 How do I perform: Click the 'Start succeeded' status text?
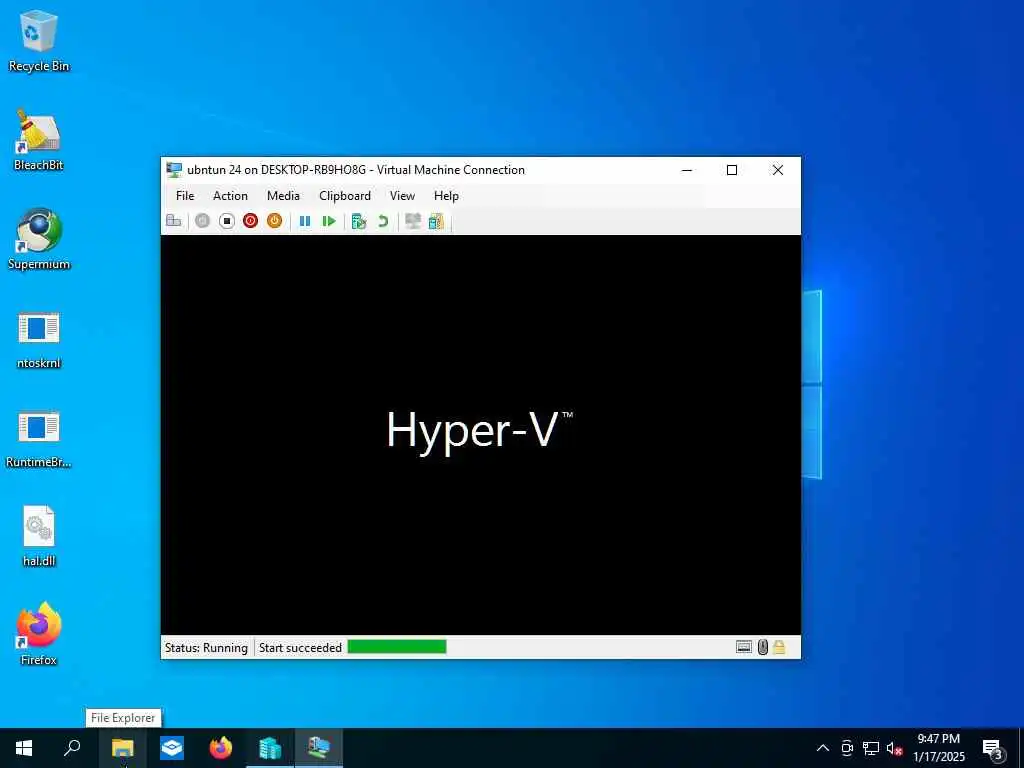pyautogui.click(x=300, y=648)
